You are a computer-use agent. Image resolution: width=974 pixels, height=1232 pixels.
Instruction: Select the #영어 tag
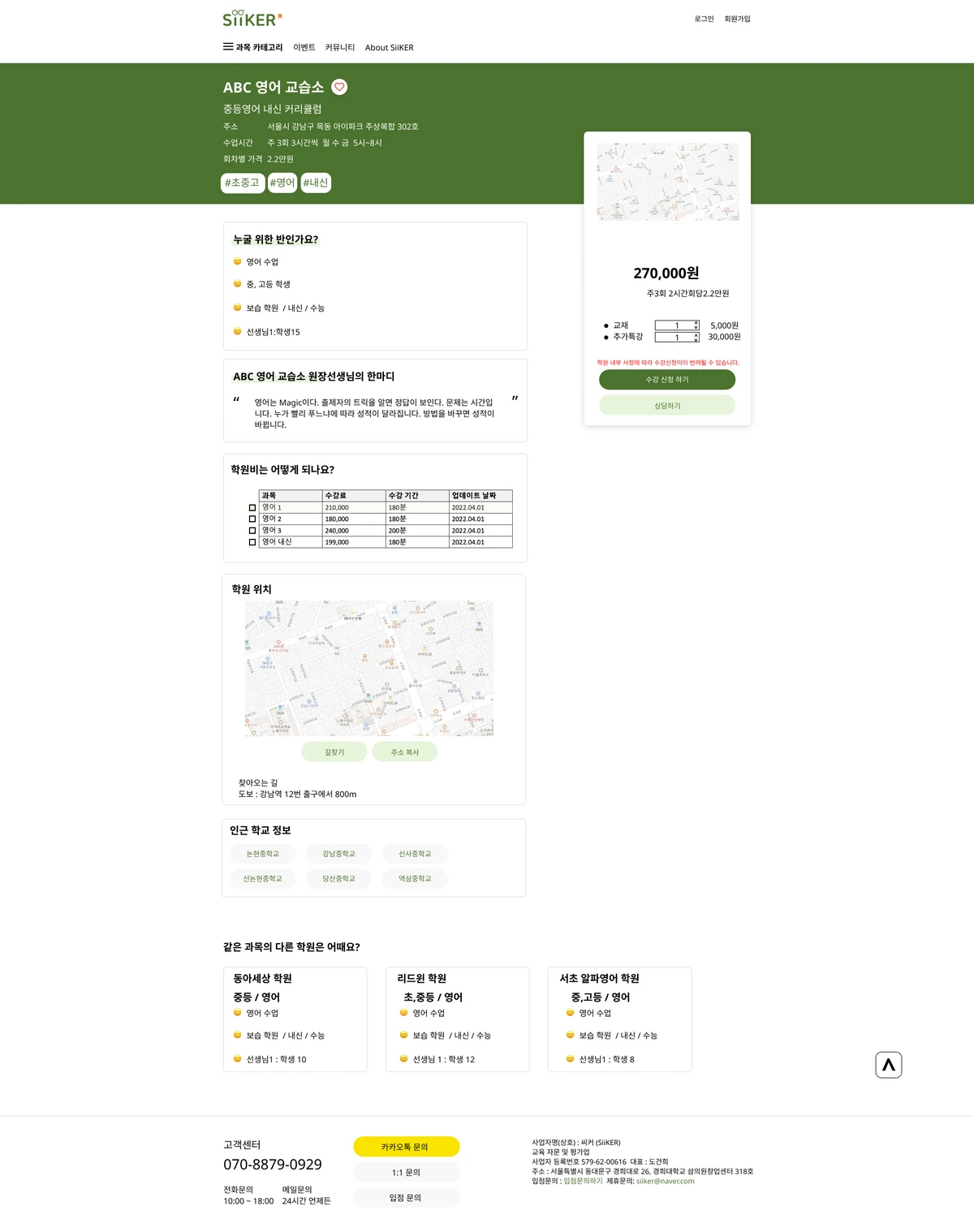282,183
